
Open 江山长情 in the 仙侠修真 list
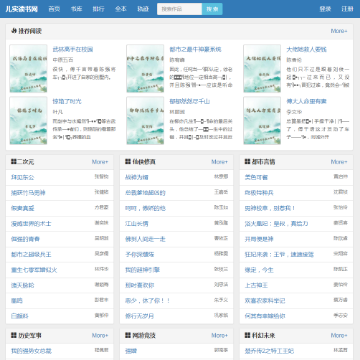tap(137, 224)
